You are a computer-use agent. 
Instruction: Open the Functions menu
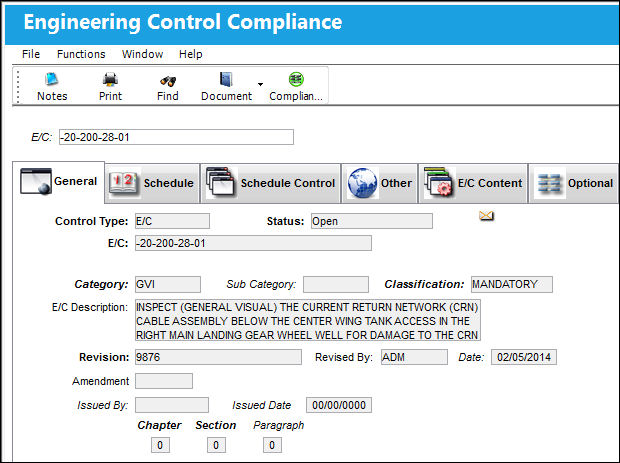[x=81, y=54]
